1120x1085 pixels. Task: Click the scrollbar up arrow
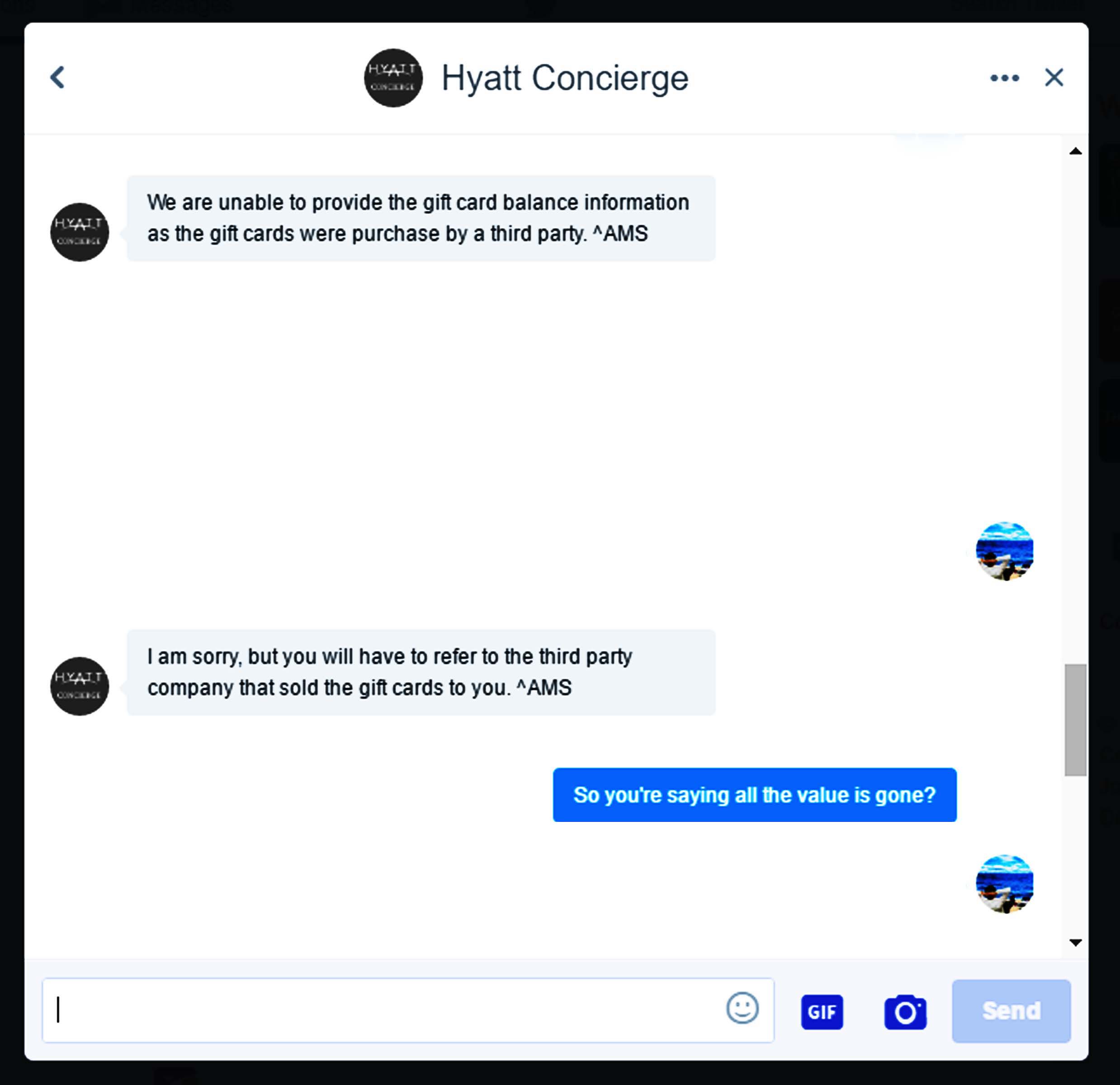[1075, 151]
